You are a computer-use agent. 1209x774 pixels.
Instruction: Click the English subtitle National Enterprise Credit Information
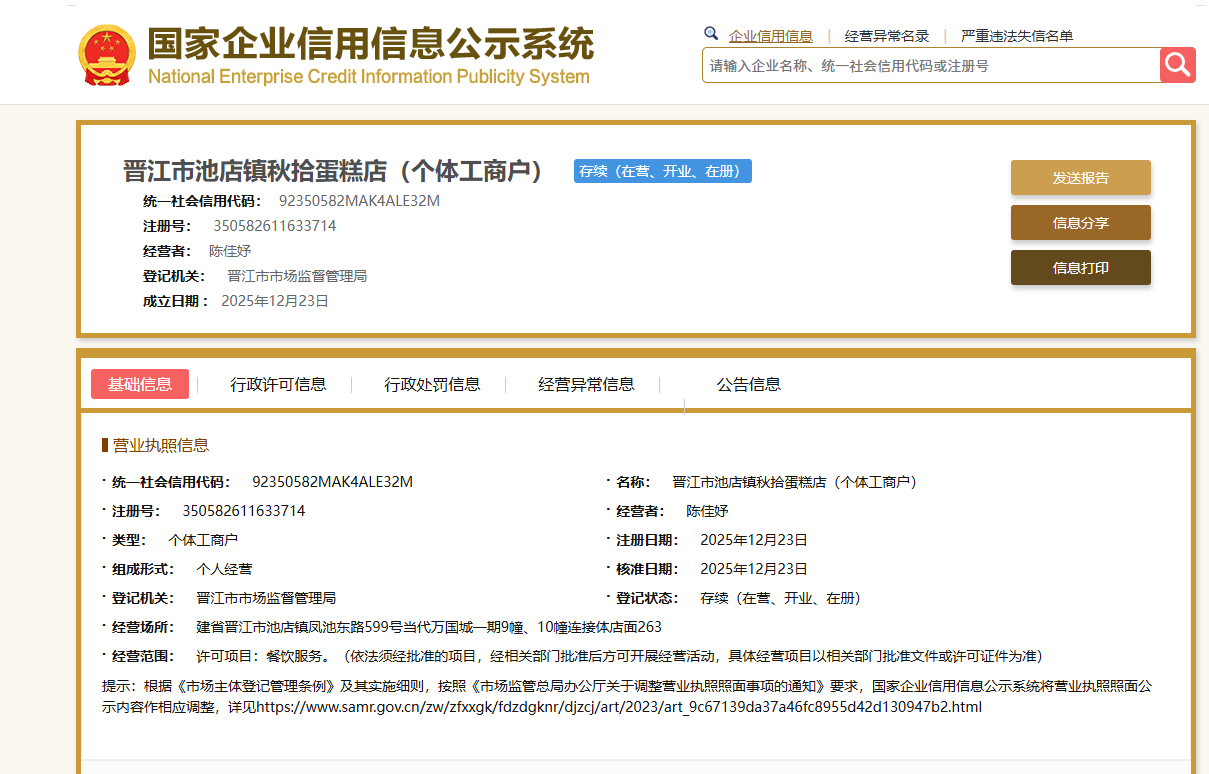click(x=369, y=77)
